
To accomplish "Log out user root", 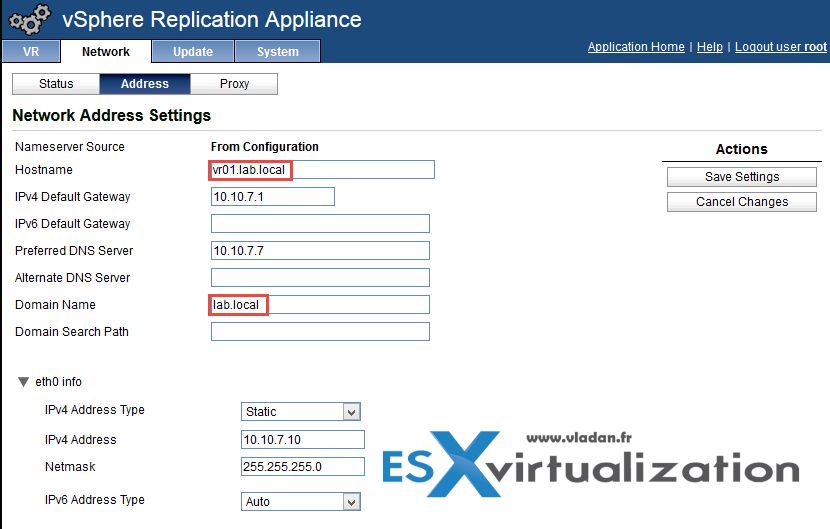I will pos(780,47).
